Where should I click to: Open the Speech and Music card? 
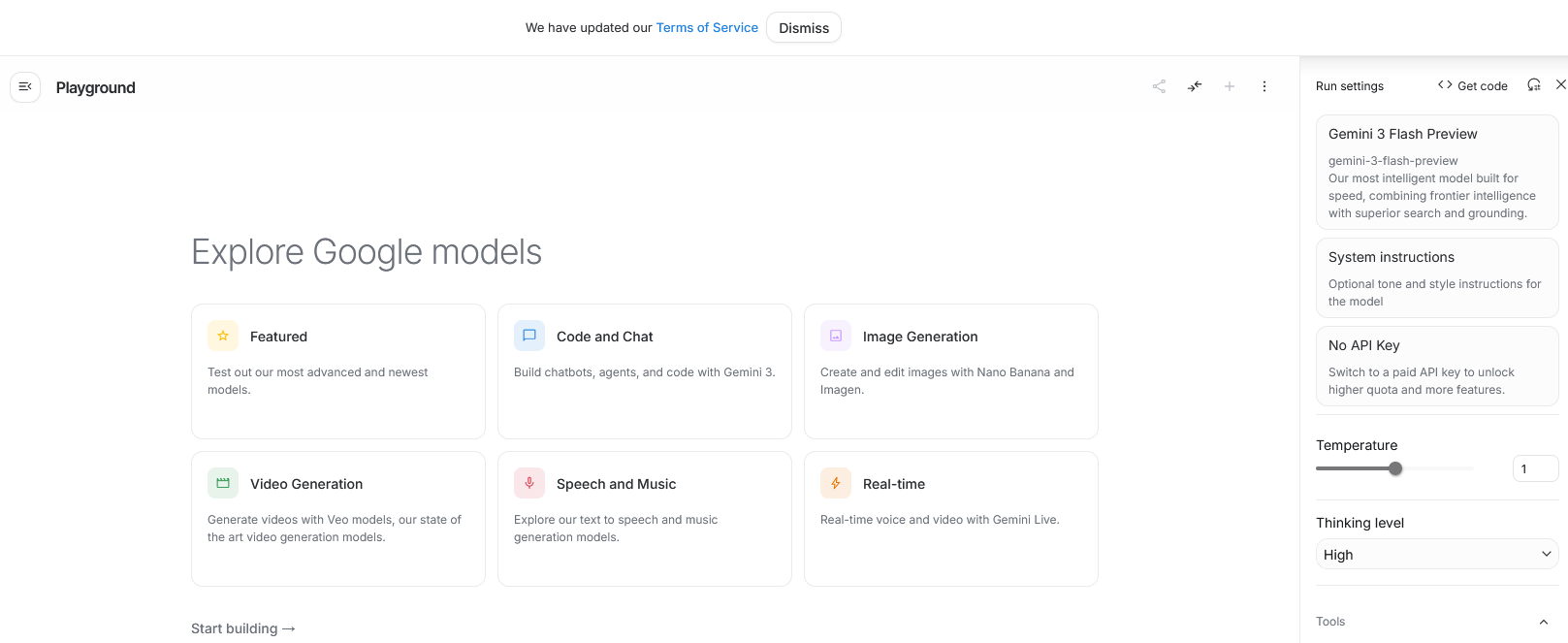[x=645, y=519]
